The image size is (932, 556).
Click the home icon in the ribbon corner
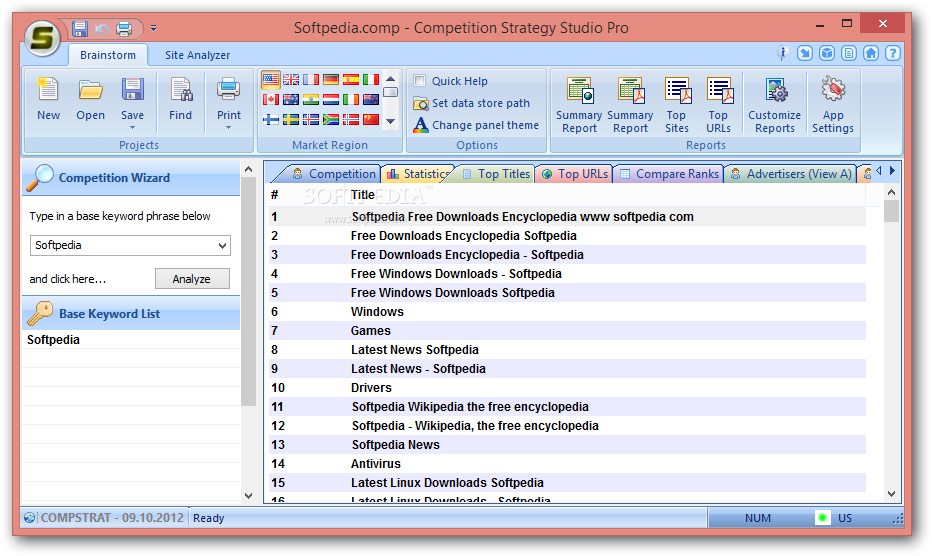pos(871,54)
